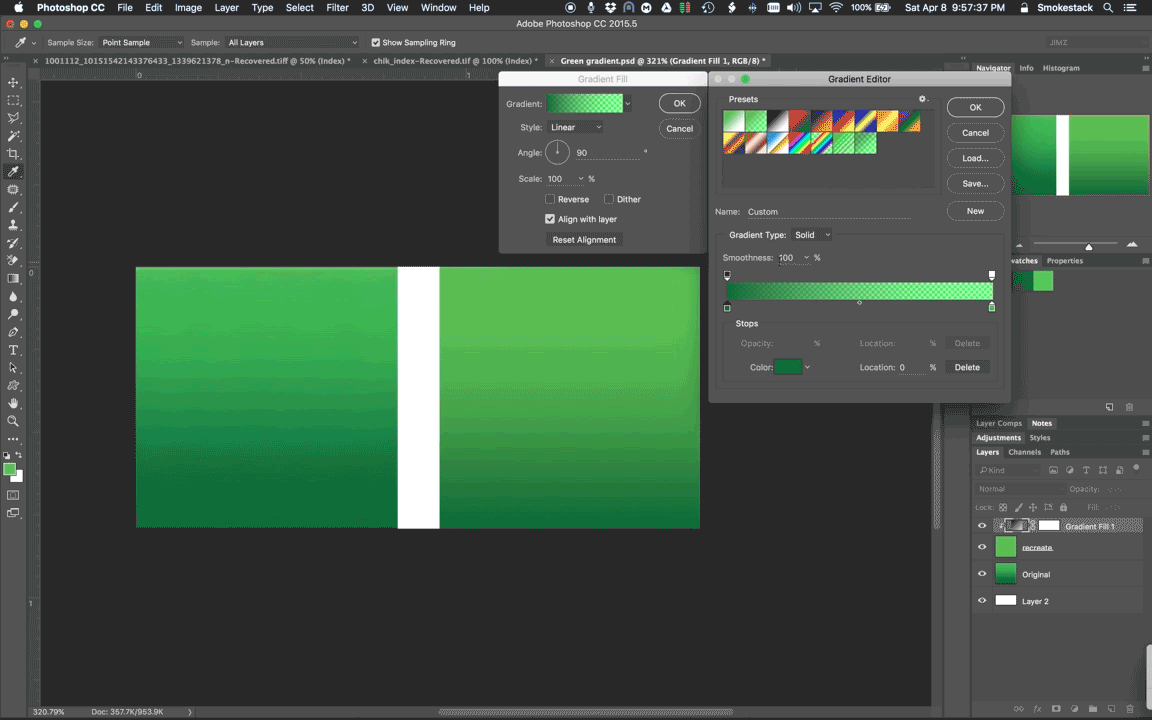
Task: Click the dark green stop color swatch
Action: pos(788,367)
